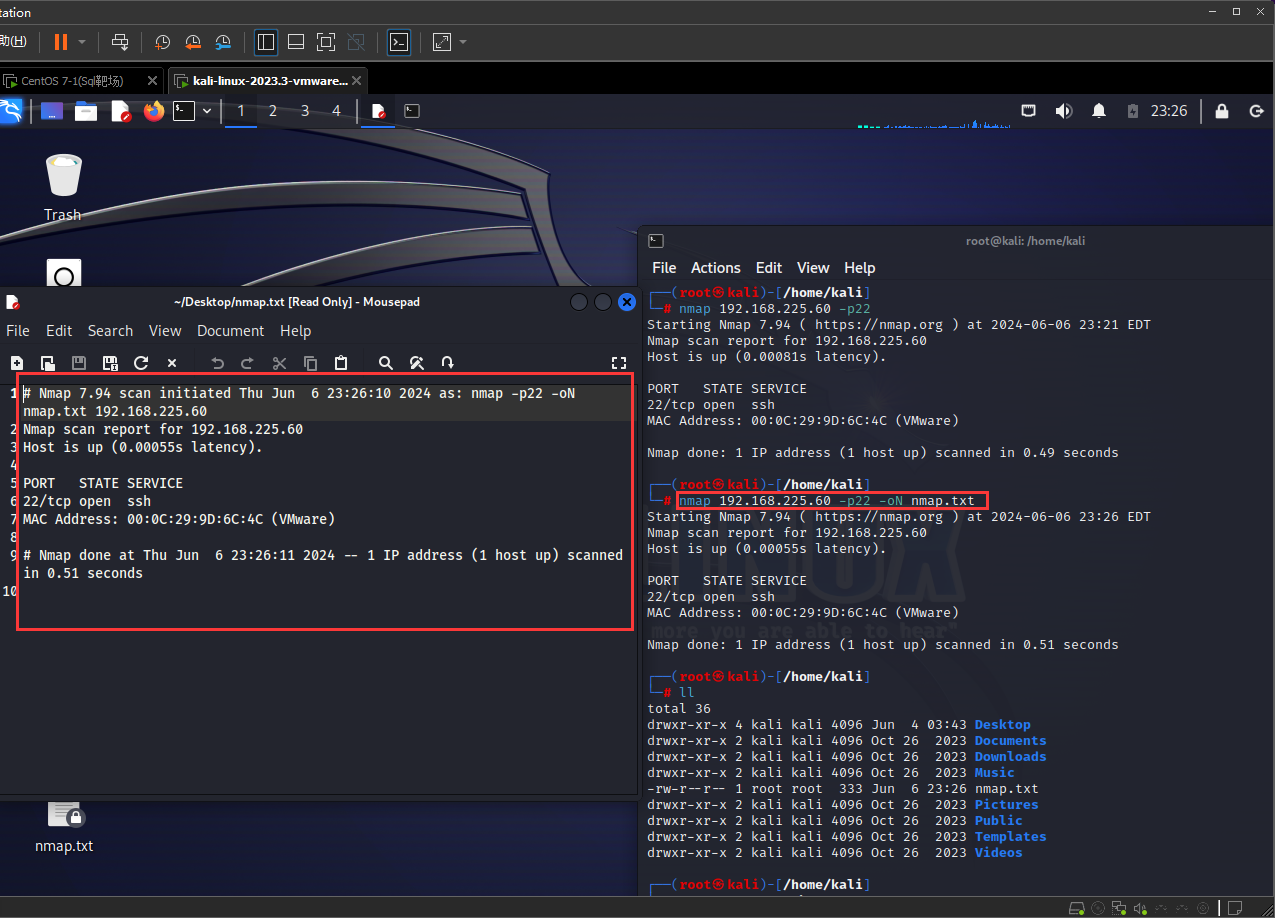Open the Kali notifications bell
1275x918 pixels.
[1099, 111]
